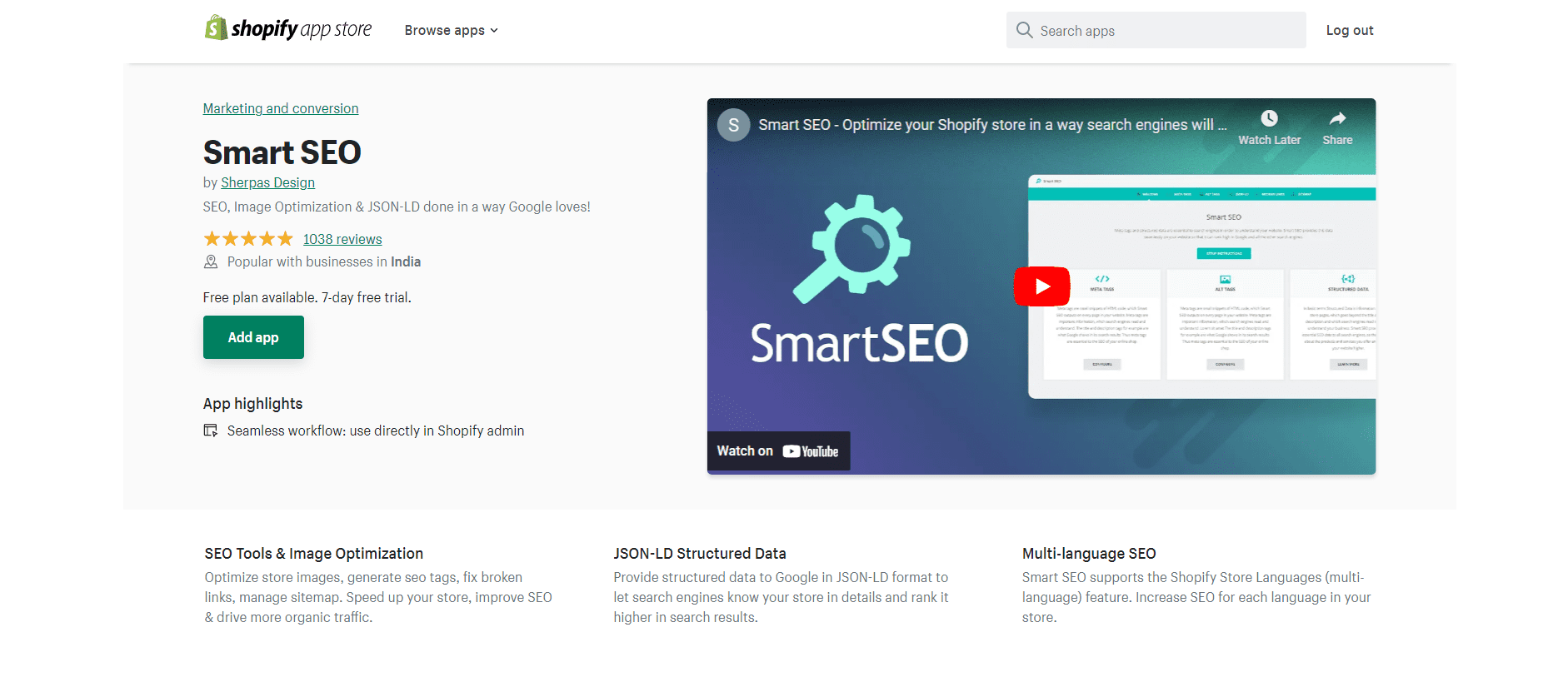
Task: Visit the Sherpas Design developer page
Action: (x=267, y=182)
